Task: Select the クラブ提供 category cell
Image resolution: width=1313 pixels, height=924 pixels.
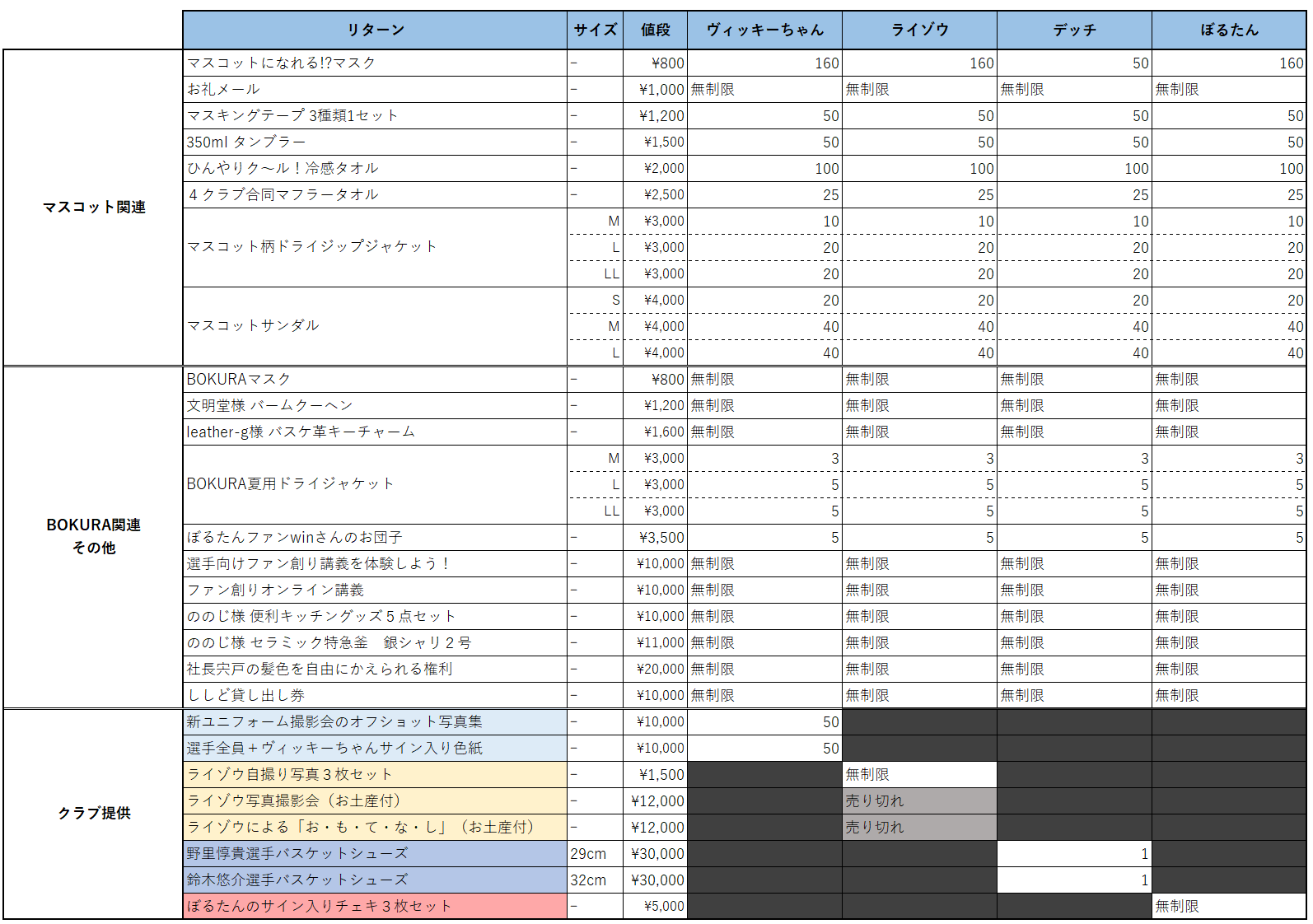Action: (93, 814)
